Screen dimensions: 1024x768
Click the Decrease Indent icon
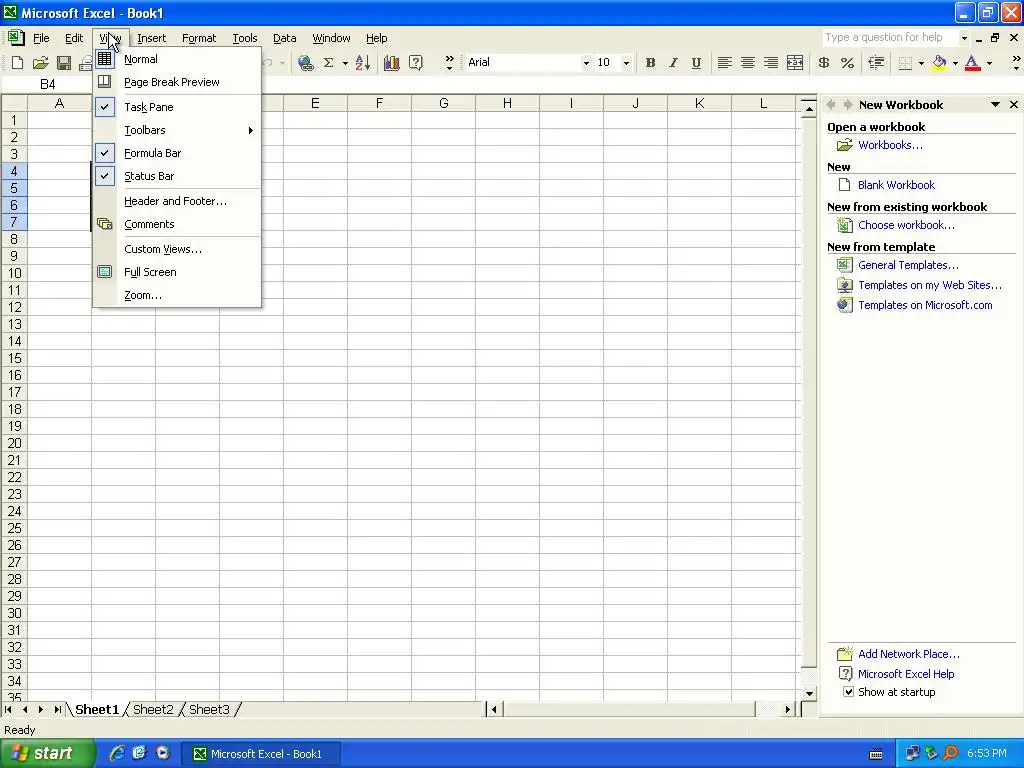click(876, 63)
